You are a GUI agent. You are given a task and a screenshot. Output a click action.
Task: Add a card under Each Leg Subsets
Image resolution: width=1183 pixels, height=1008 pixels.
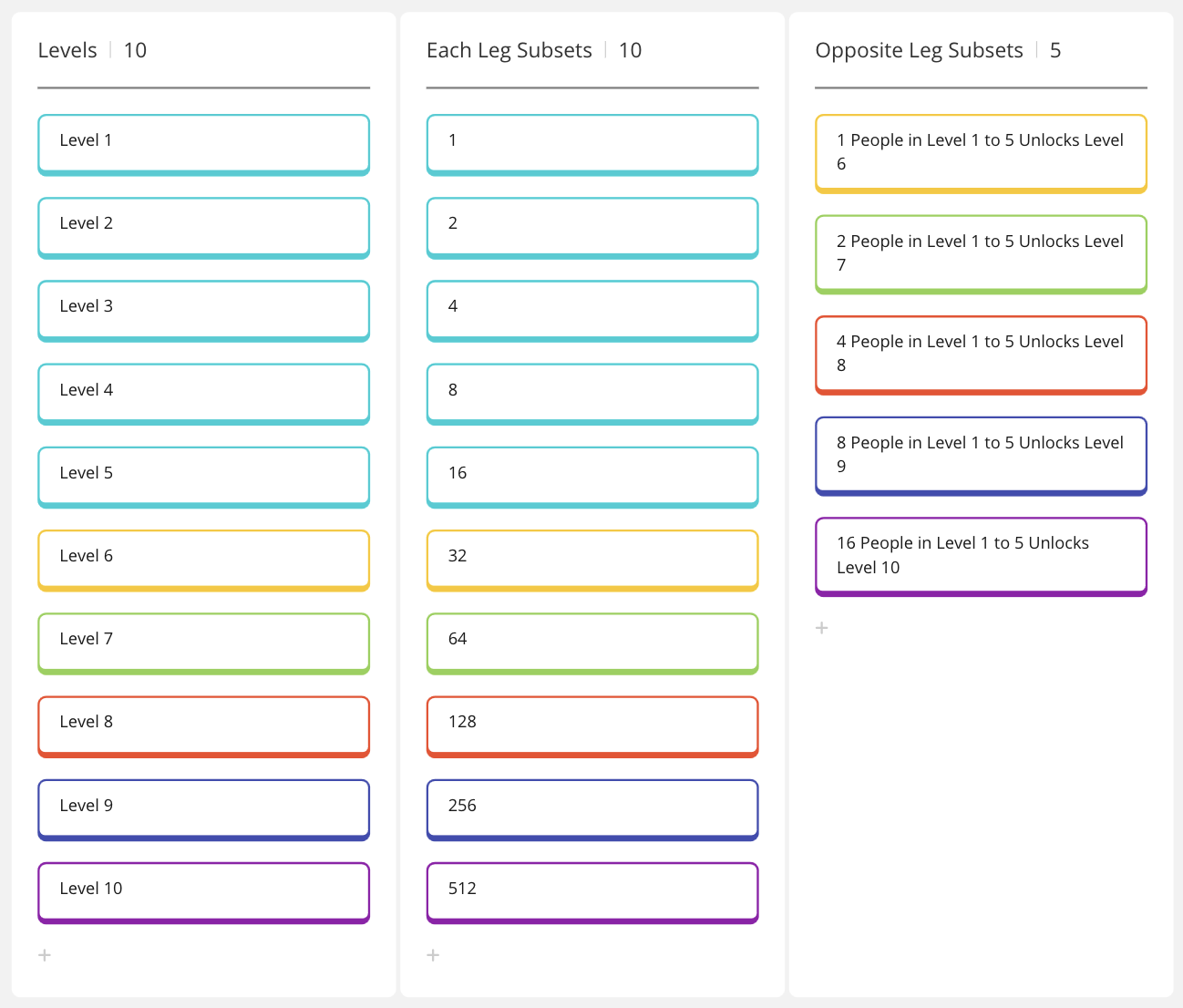[433, 955]
